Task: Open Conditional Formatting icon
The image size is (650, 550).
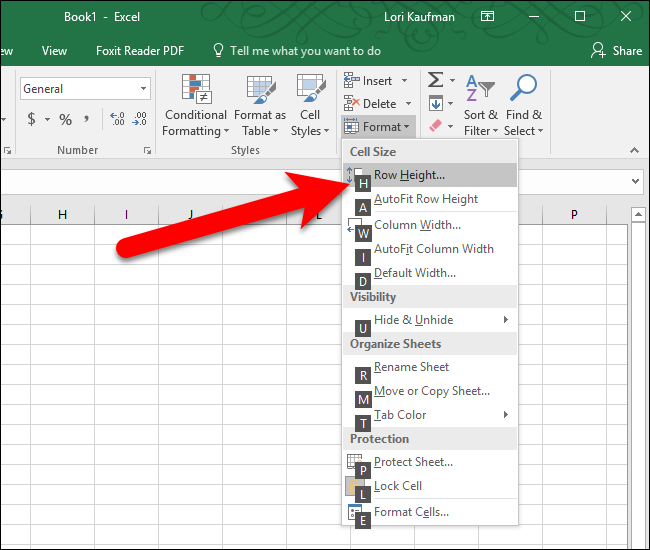Action: pyautogui.click(x=196, y=105)
